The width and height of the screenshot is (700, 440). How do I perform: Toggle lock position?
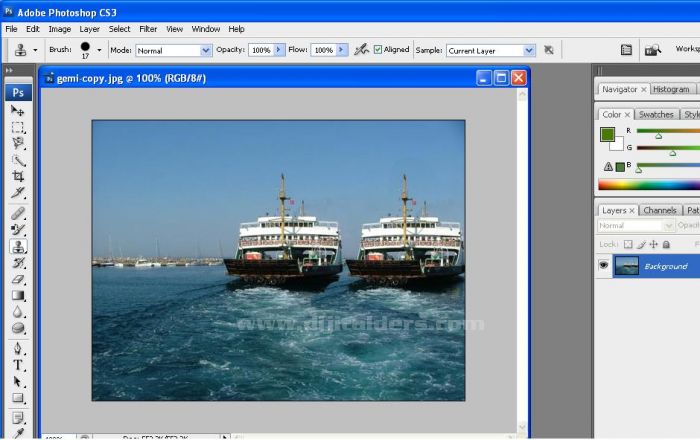click(654, 244)
